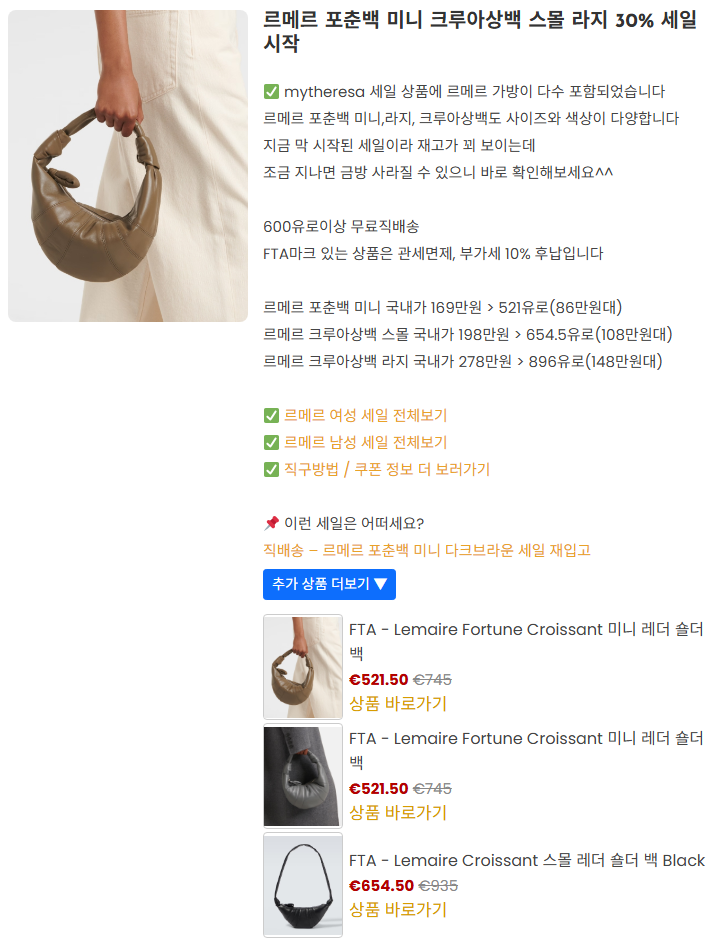Click the checkmark icon before 직구방법 link
The height and width of the screenshot is (940, 713).
coord(271,469)
